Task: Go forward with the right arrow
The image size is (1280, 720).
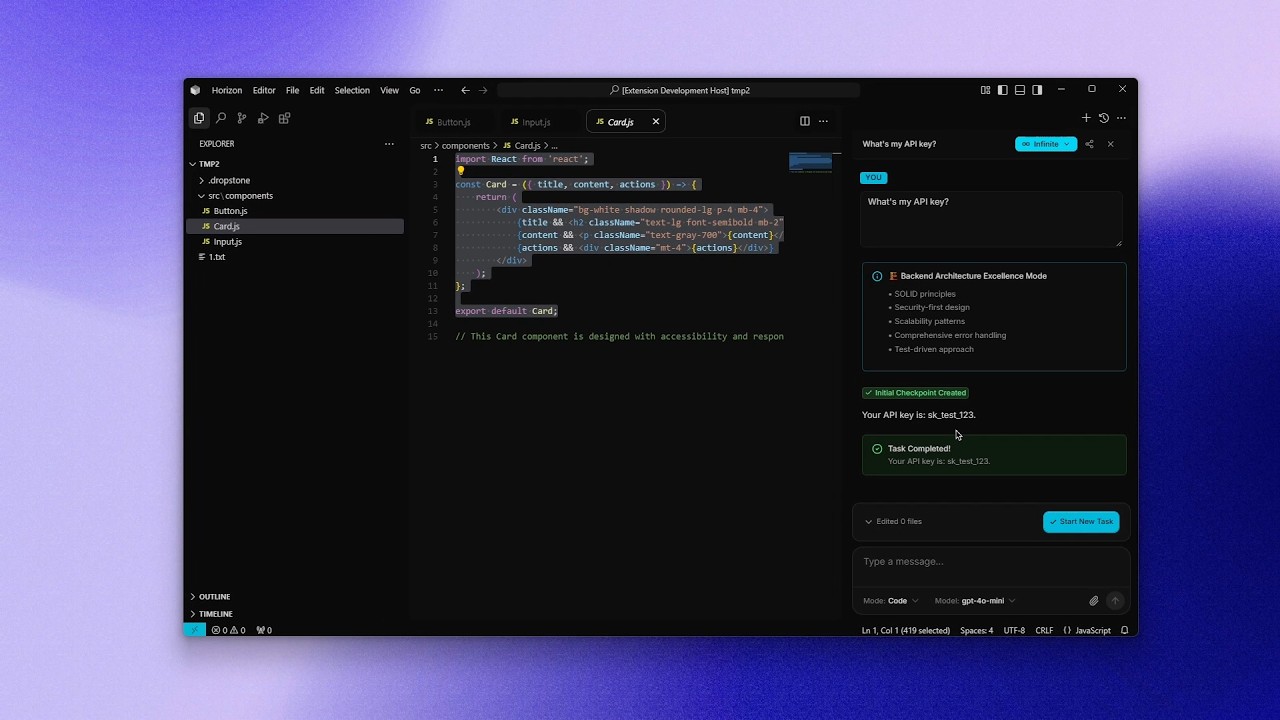Action: (483, 90)
